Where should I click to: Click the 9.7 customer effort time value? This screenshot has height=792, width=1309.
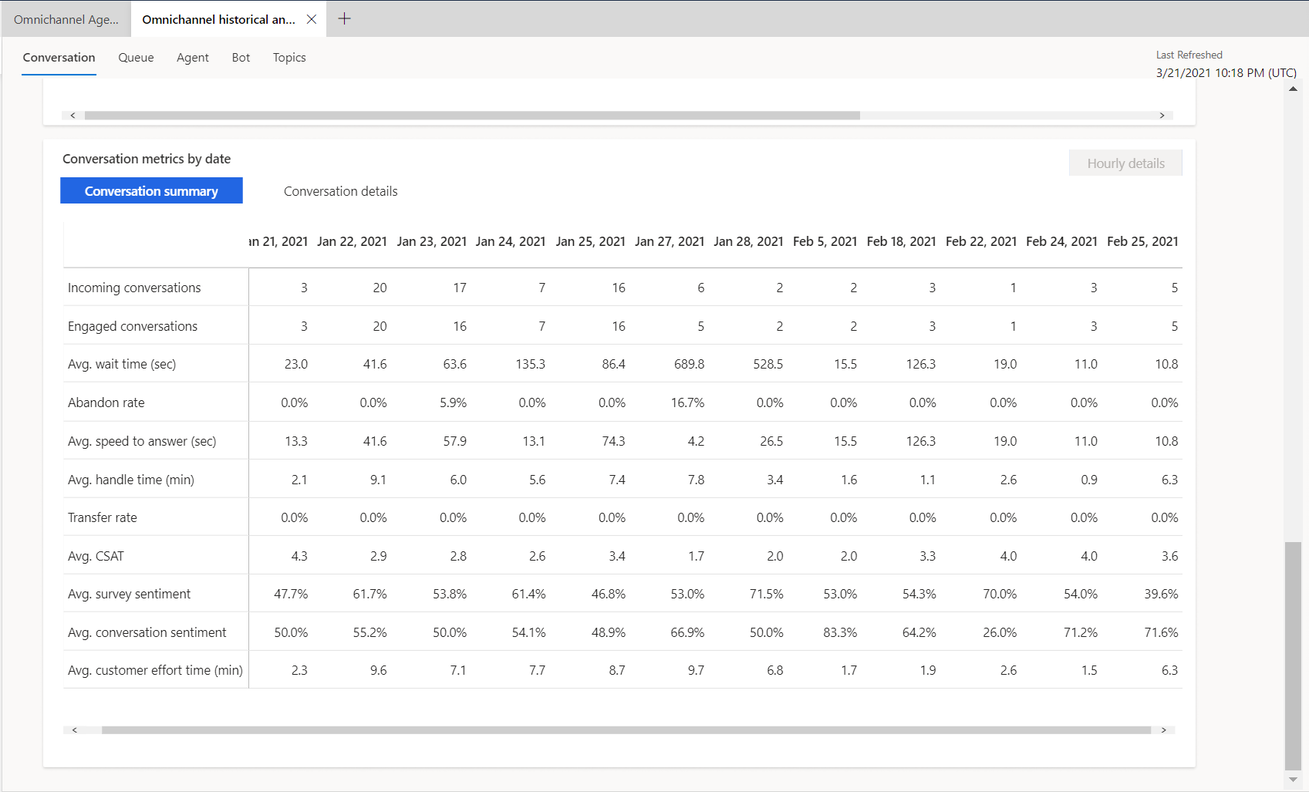(695, 670)
